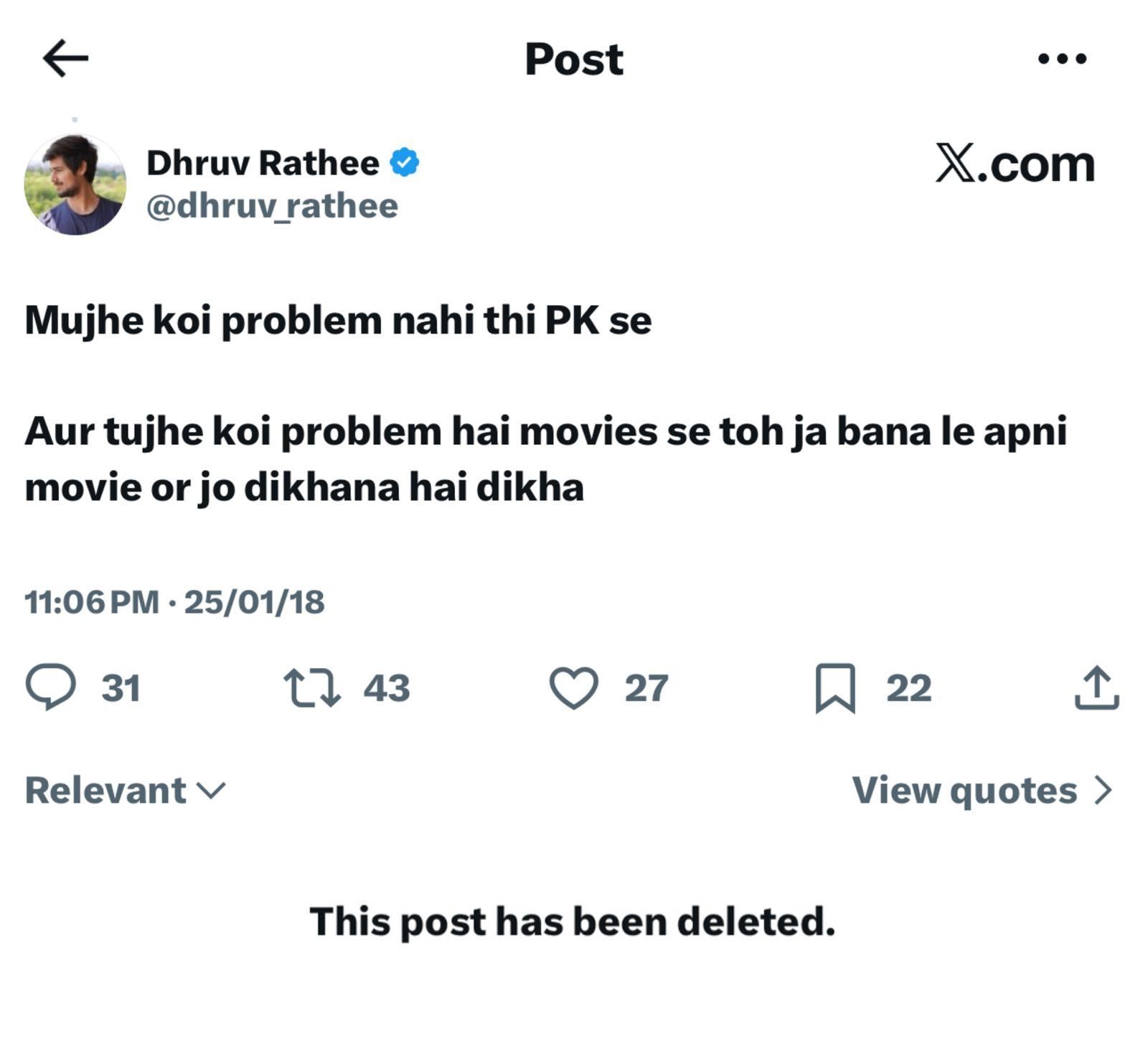Screen dimensions: 1148x1057
Task: Click the 22 bookmarks count
Action: coord(909,687)
